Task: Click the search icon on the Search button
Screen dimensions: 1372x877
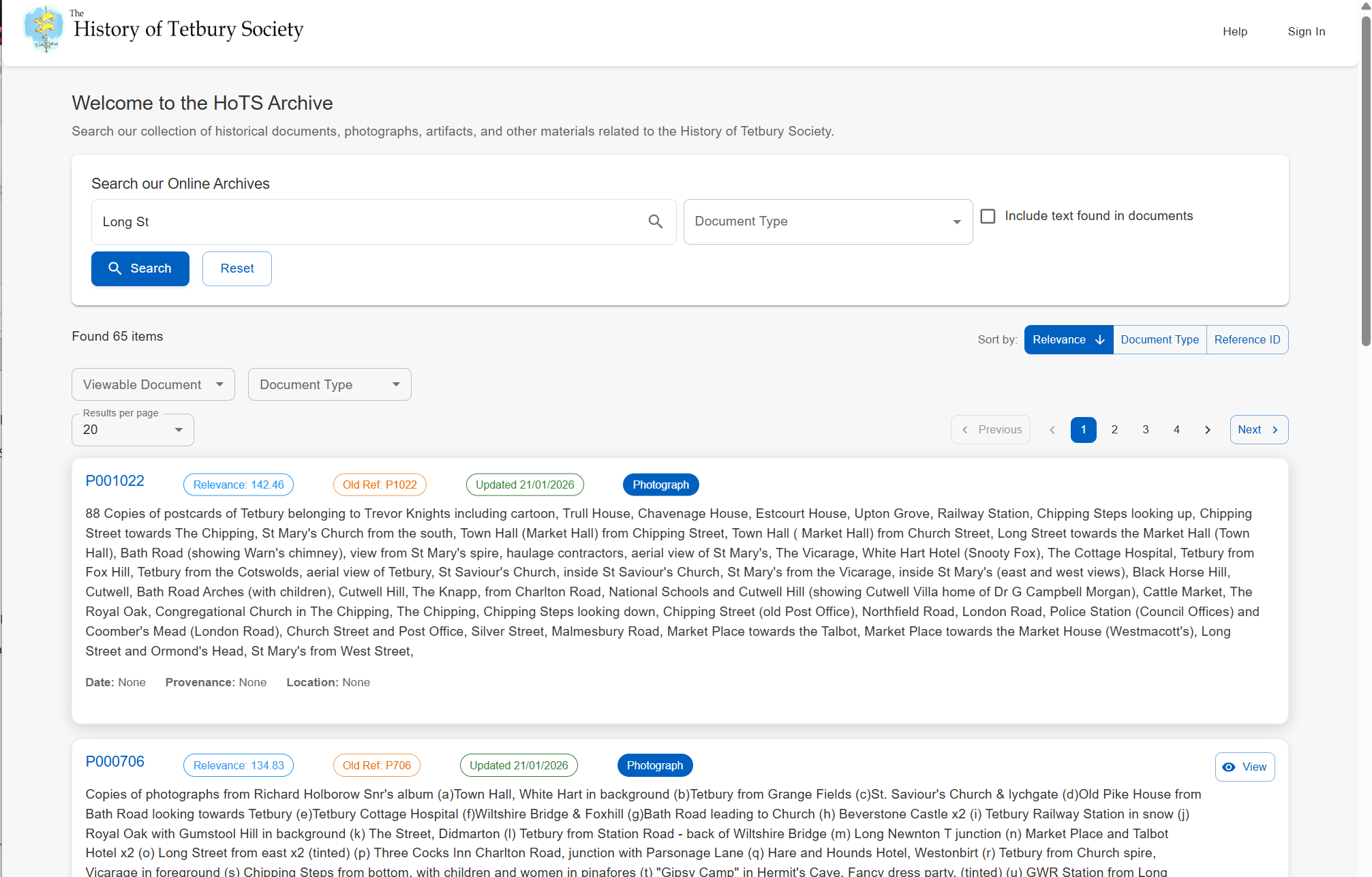Action: (115, 268)
